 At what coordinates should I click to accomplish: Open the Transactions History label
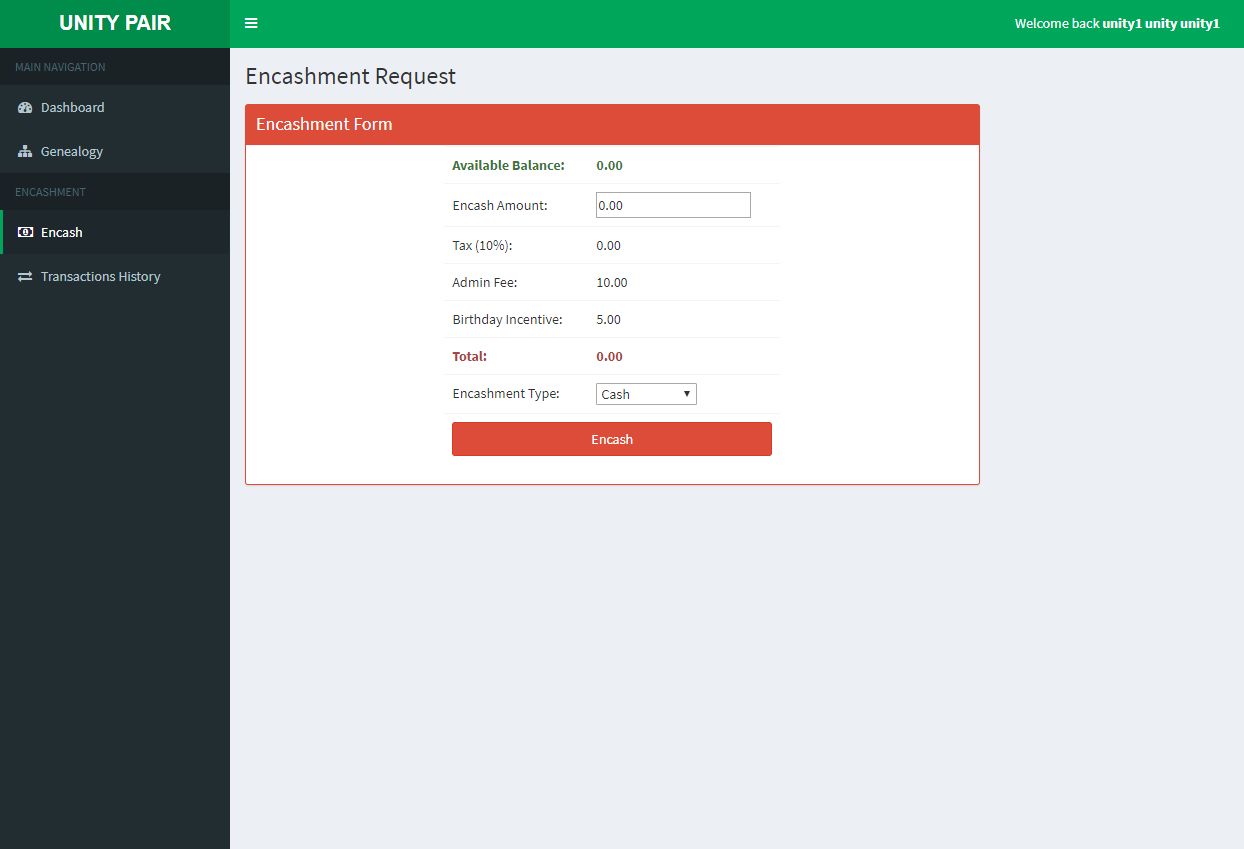click(100, 277)
